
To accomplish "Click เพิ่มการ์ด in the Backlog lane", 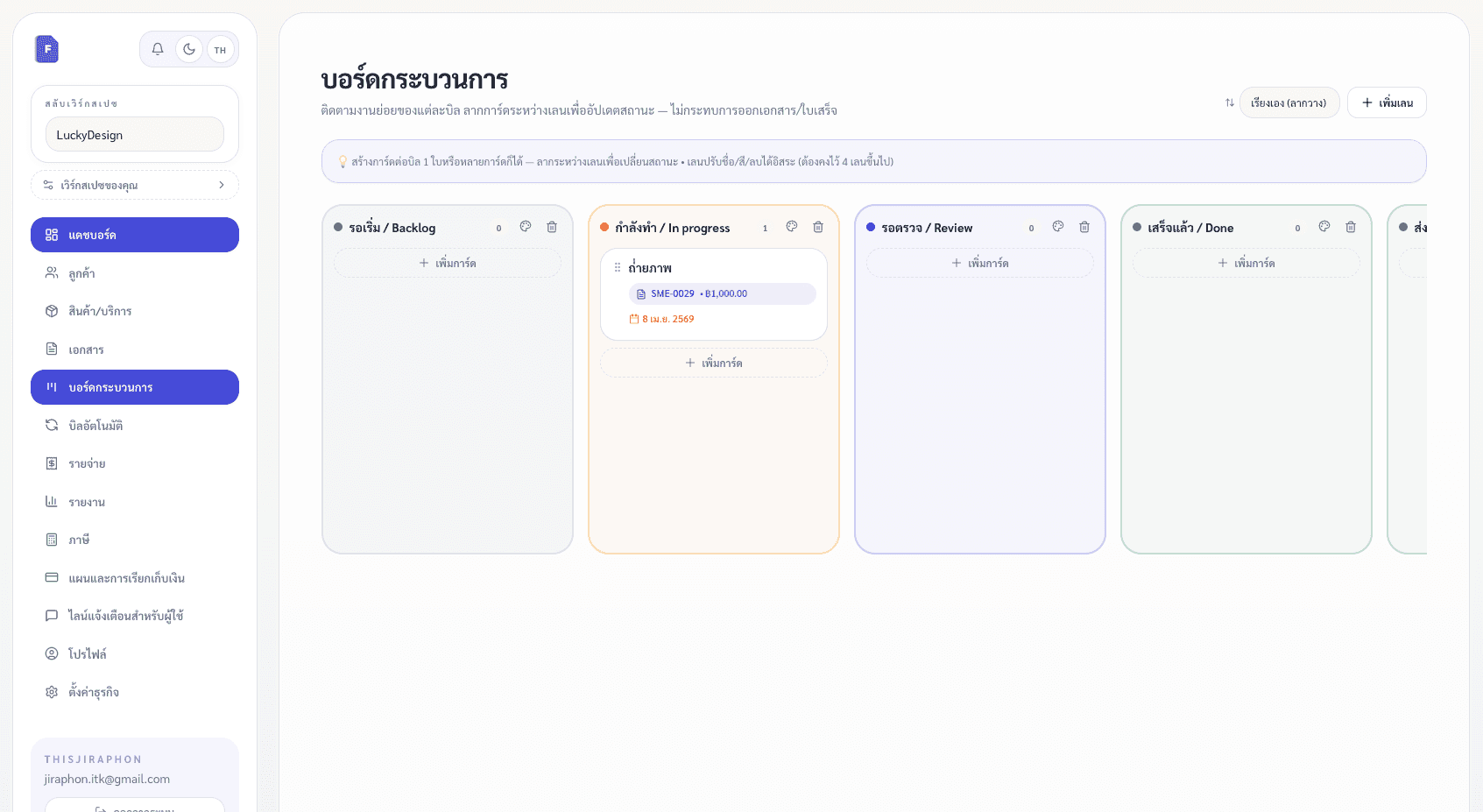I will (x=447, y=262).
